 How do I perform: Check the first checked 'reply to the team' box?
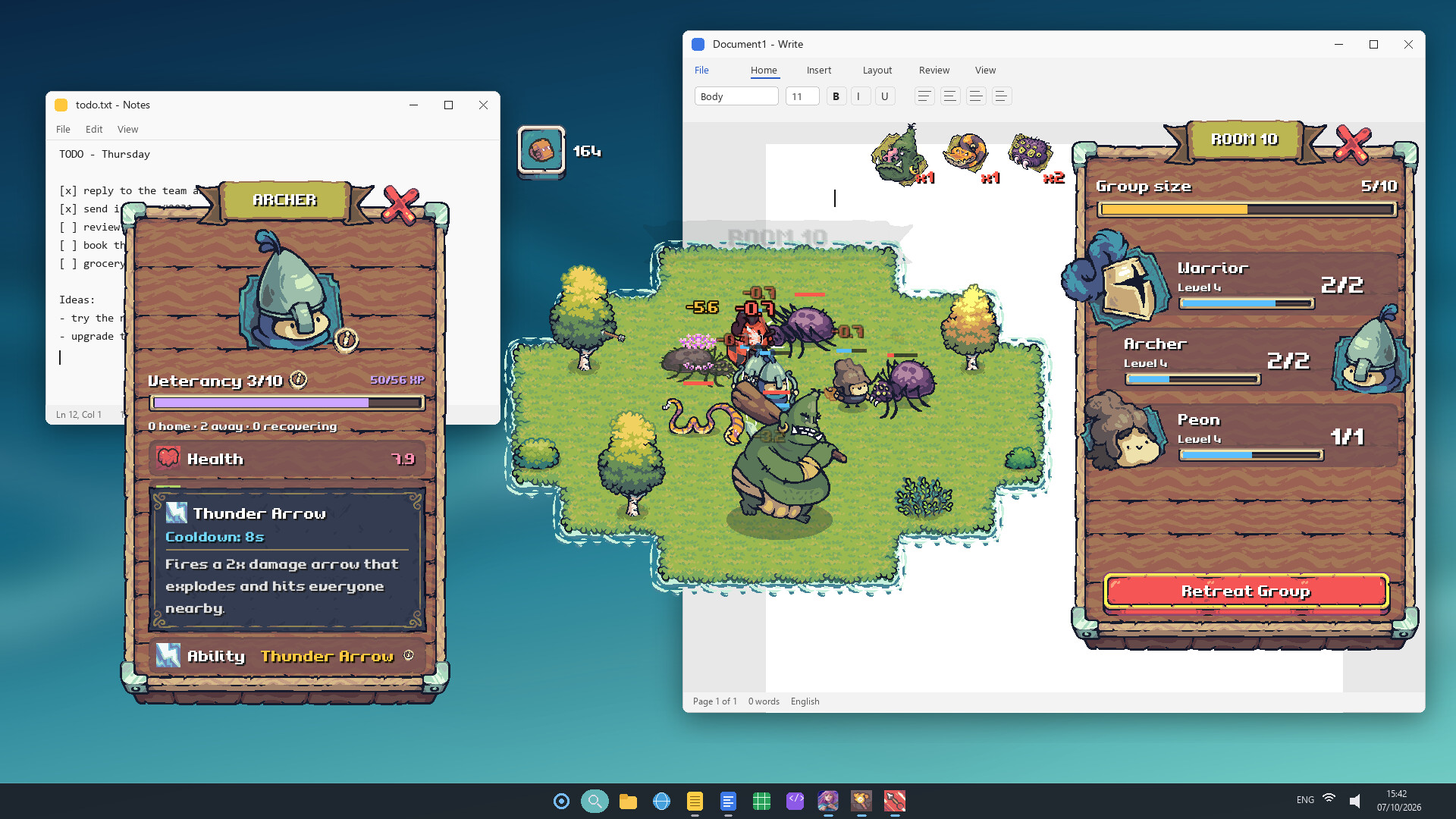pyautogui.click(x=68, y=190)
